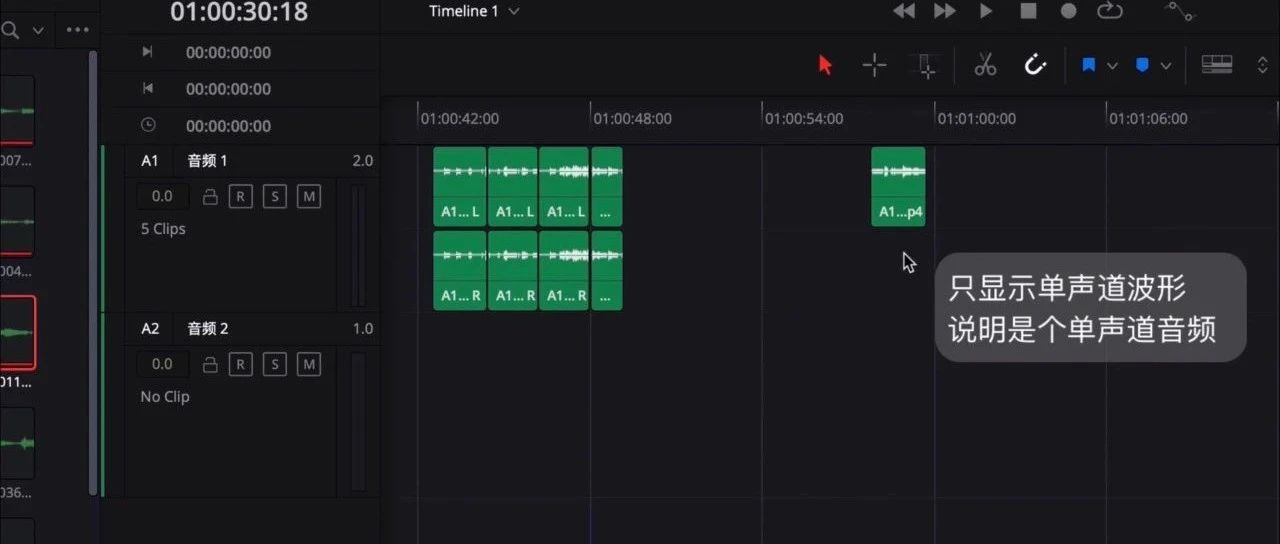Viewport: 1280px width, 544px height.
Task: Toggle the lock icon on track A1
Action: (x=210, y=197)
